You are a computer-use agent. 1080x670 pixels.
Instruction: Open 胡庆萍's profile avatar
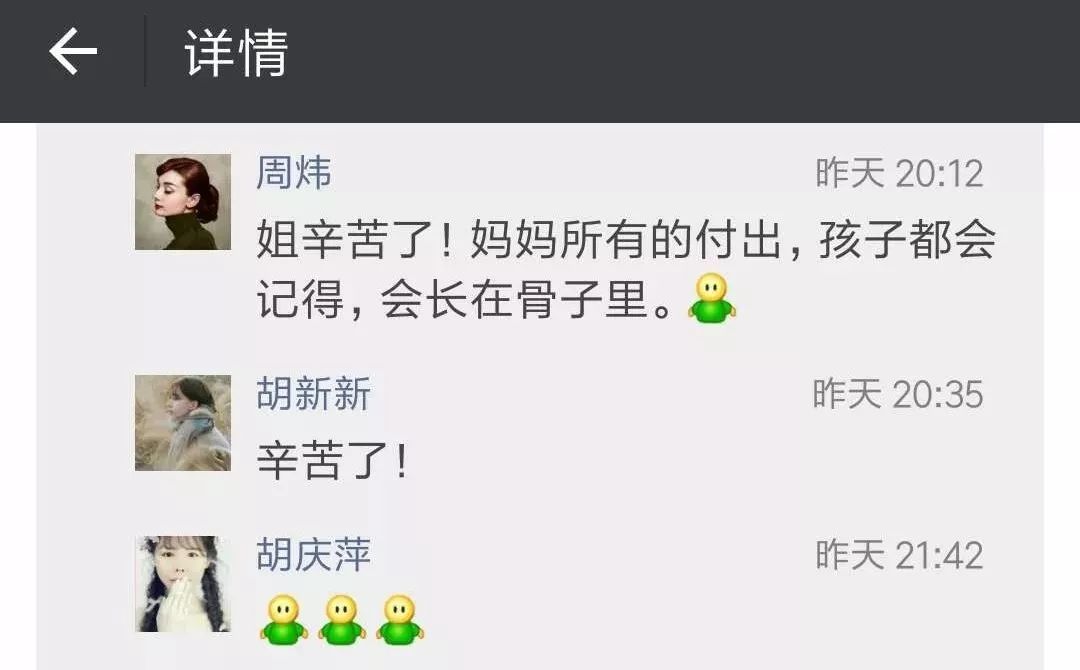(183, 584)
